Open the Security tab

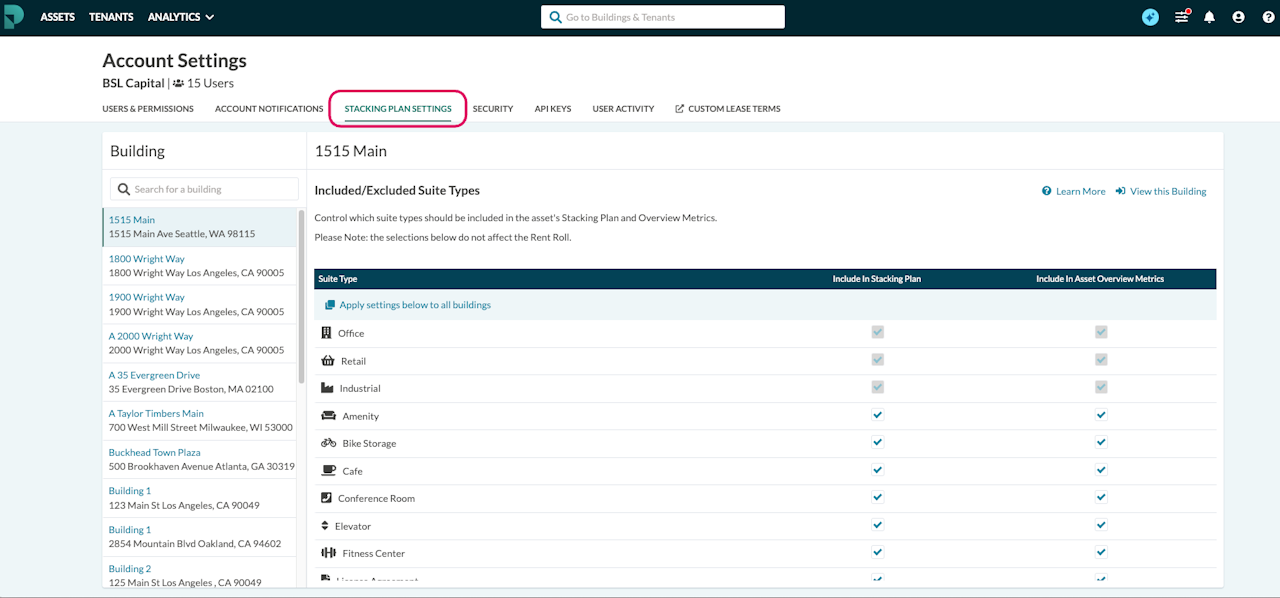[493, 109]
